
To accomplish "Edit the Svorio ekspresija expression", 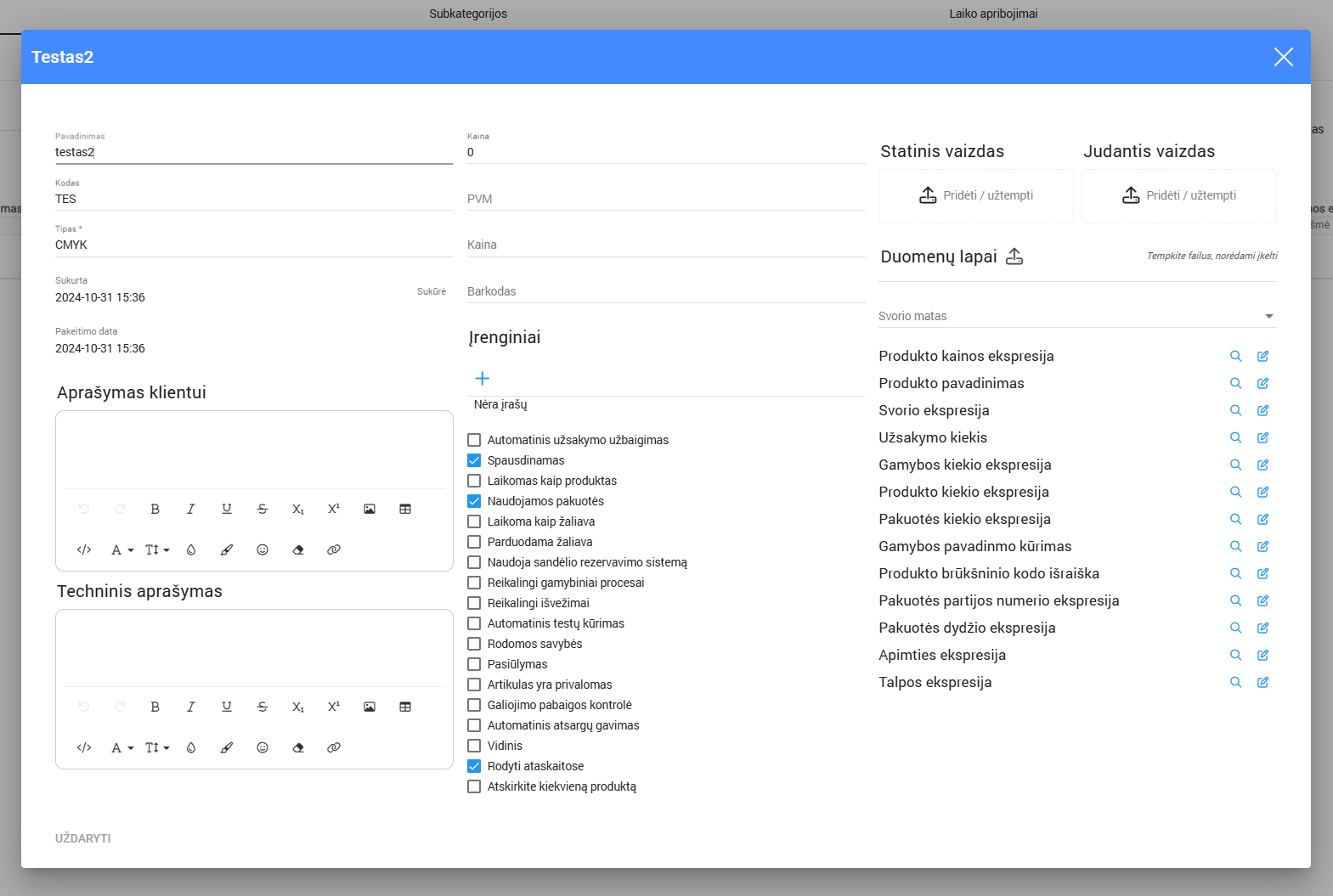I will click(x=1262, y=411).
